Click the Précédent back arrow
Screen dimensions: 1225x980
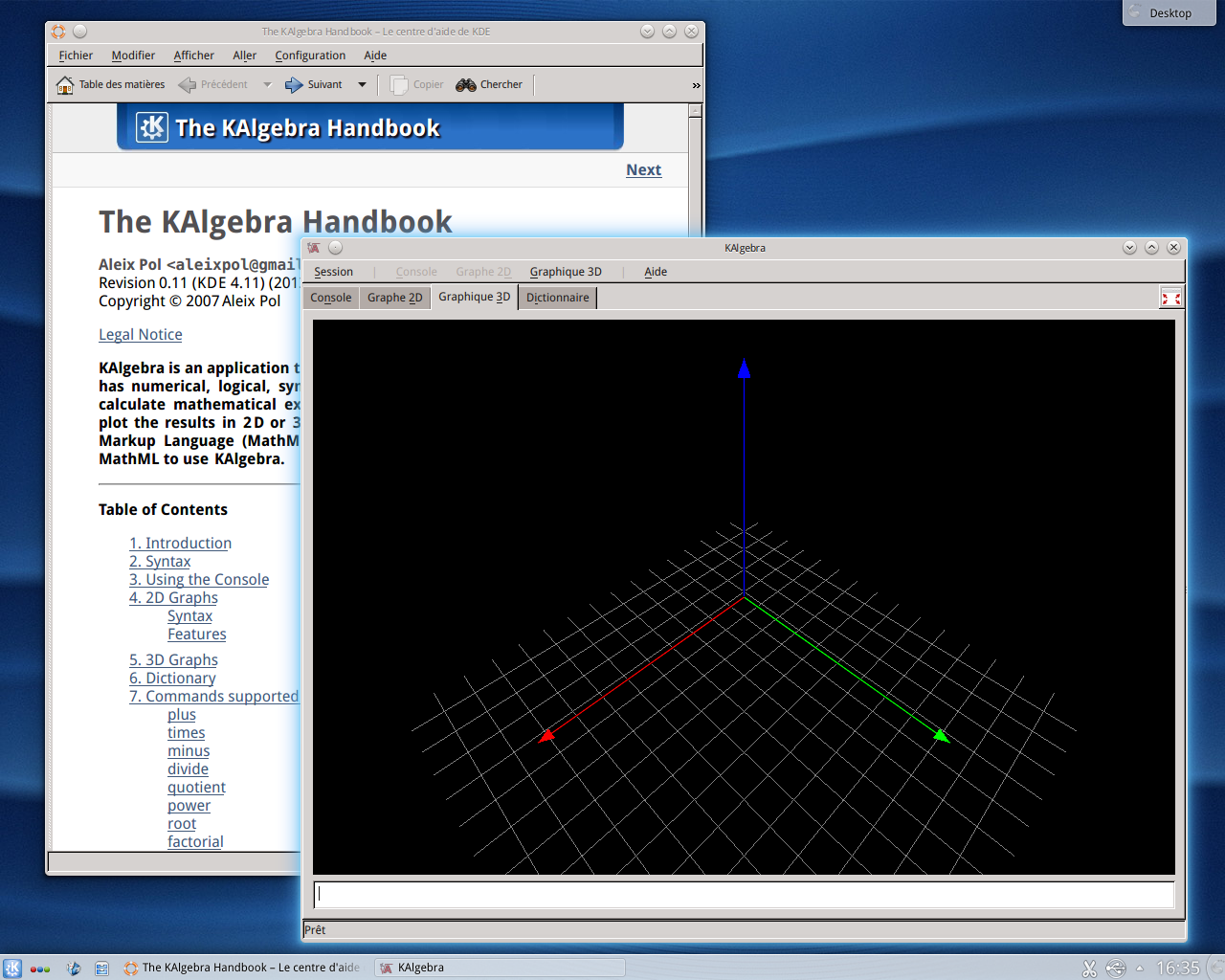(x=188, y=85)
